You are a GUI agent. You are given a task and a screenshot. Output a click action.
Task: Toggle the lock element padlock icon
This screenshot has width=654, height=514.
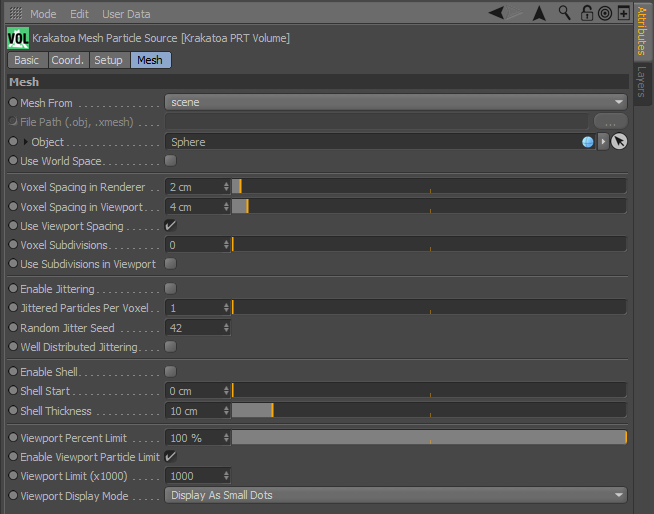click(x=586, y=13)
